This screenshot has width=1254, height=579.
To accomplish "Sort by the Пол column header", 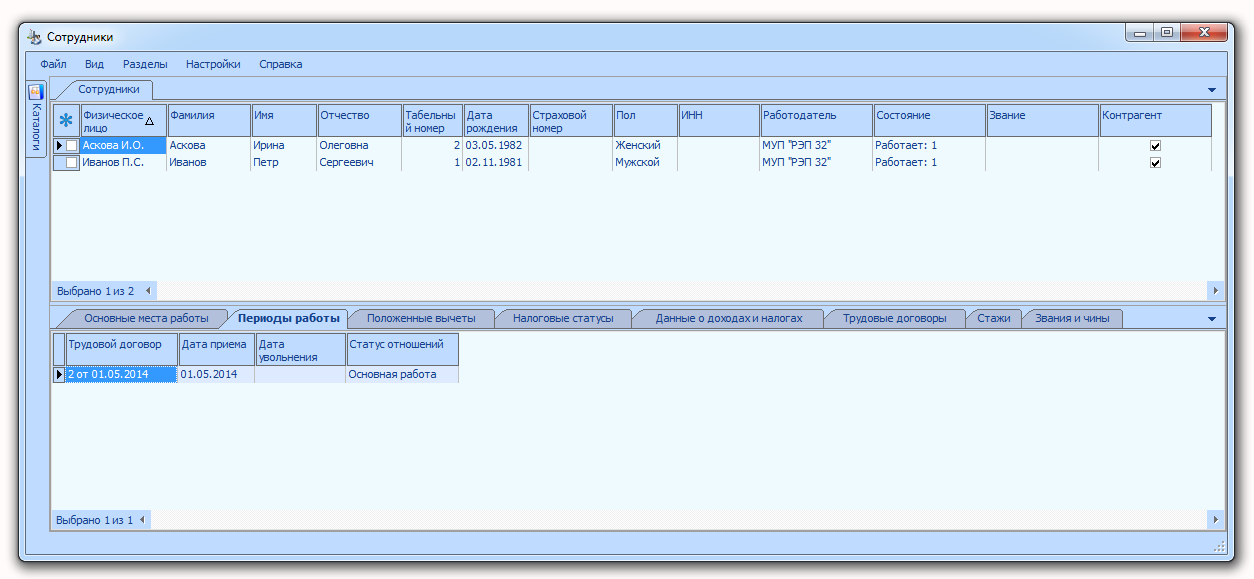I will (646, 120).
